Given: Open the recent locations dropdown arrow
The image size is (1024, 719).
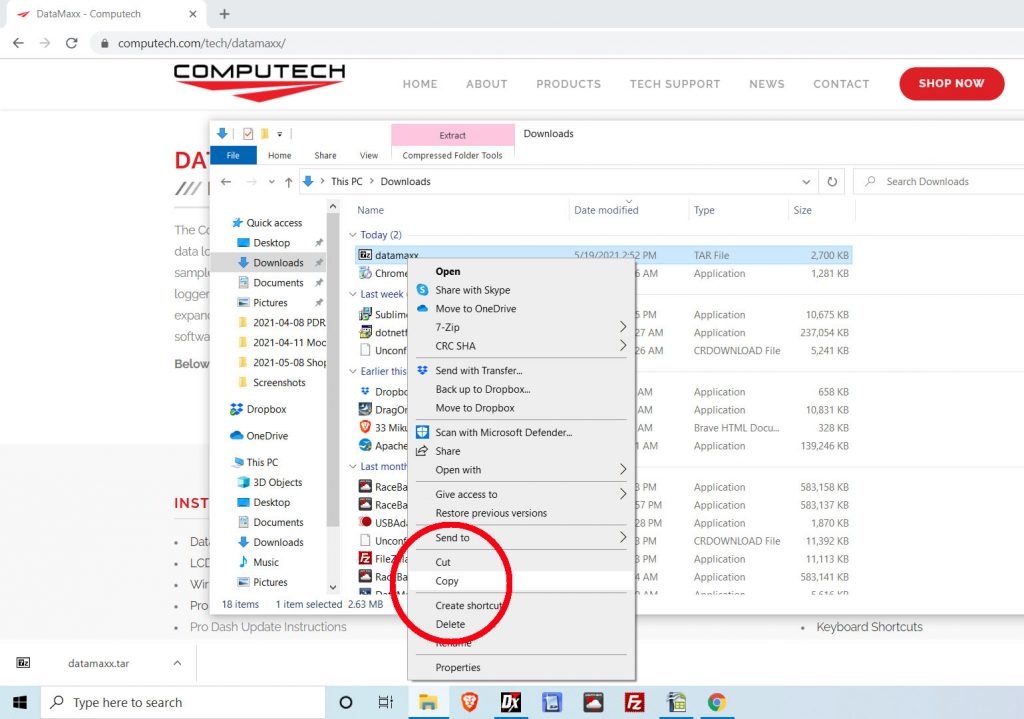Looking at the screenshot, I should coord(272,182).
